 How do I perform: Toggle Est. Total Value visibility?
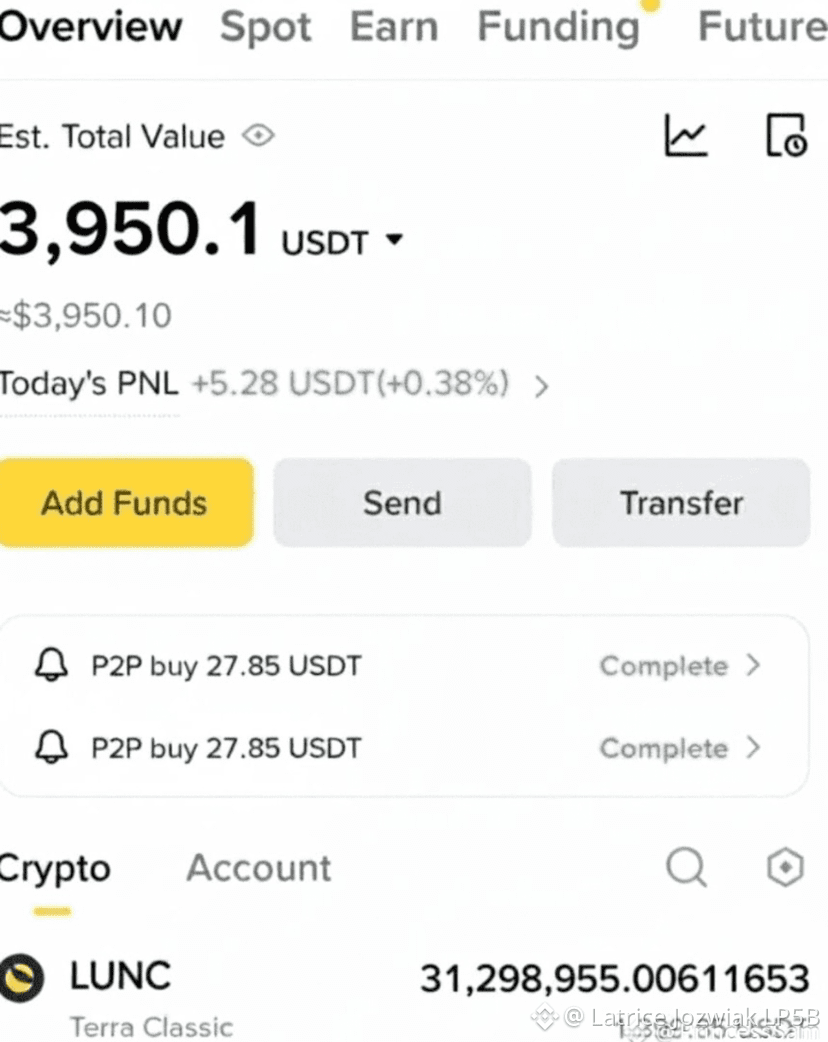257,136
